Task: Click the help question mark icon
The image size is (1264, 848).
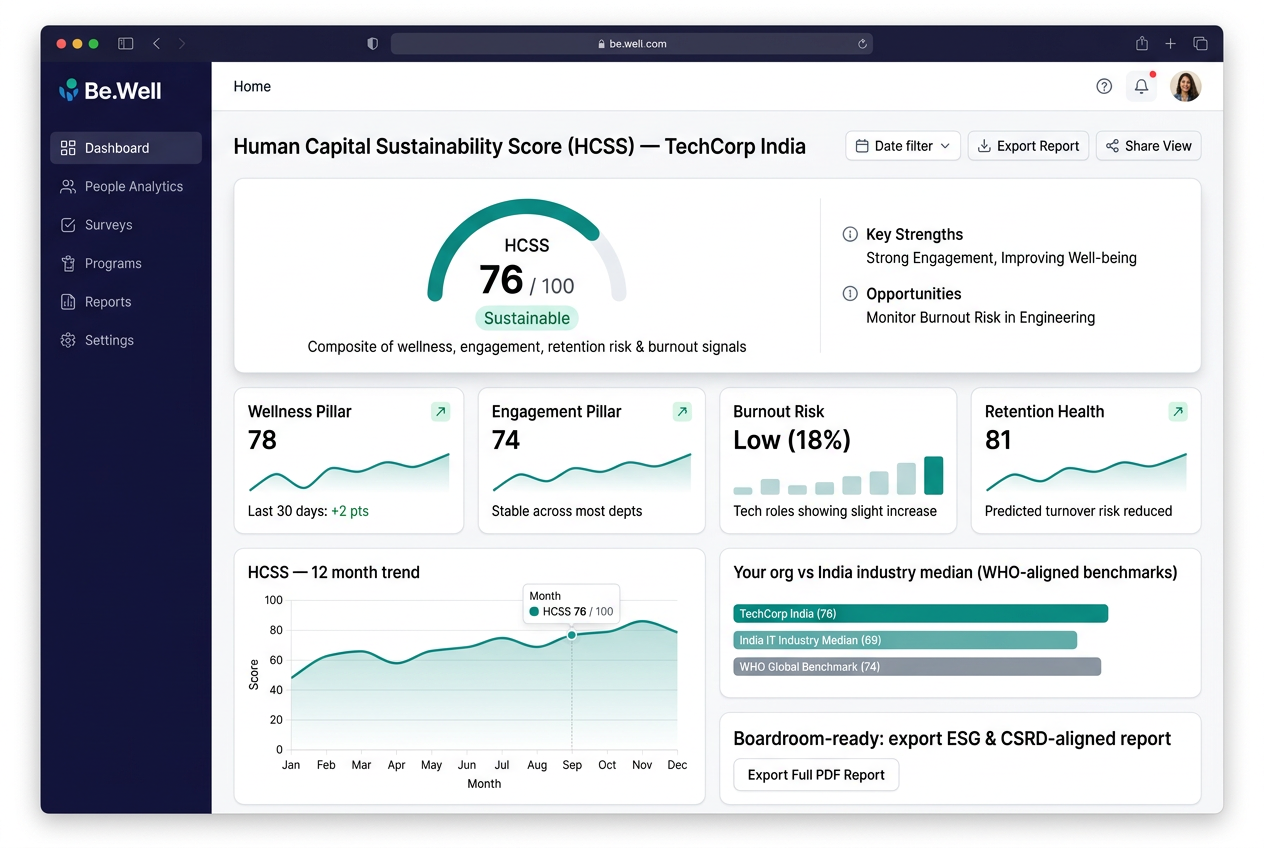Action: pos(1104,86)
